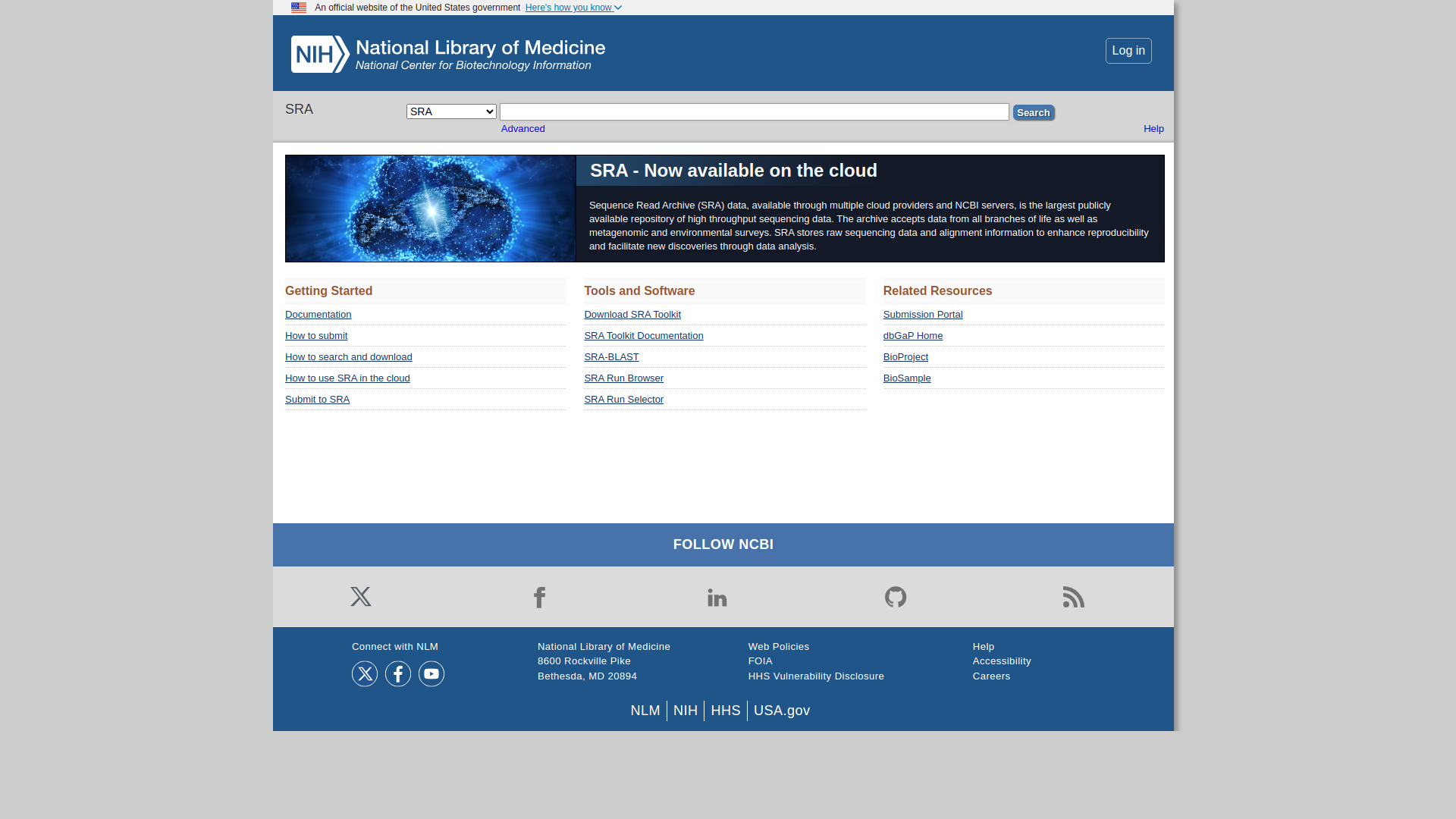Visit NLM's X account via circled icon
Image resolution: width=1456 pixels, height=819 pixels.
click(365, 674)
